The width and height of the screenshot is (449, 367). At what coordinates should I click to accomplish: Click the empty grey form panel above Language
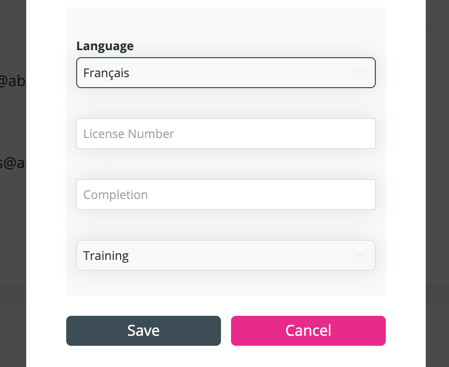tap(226, 23)
